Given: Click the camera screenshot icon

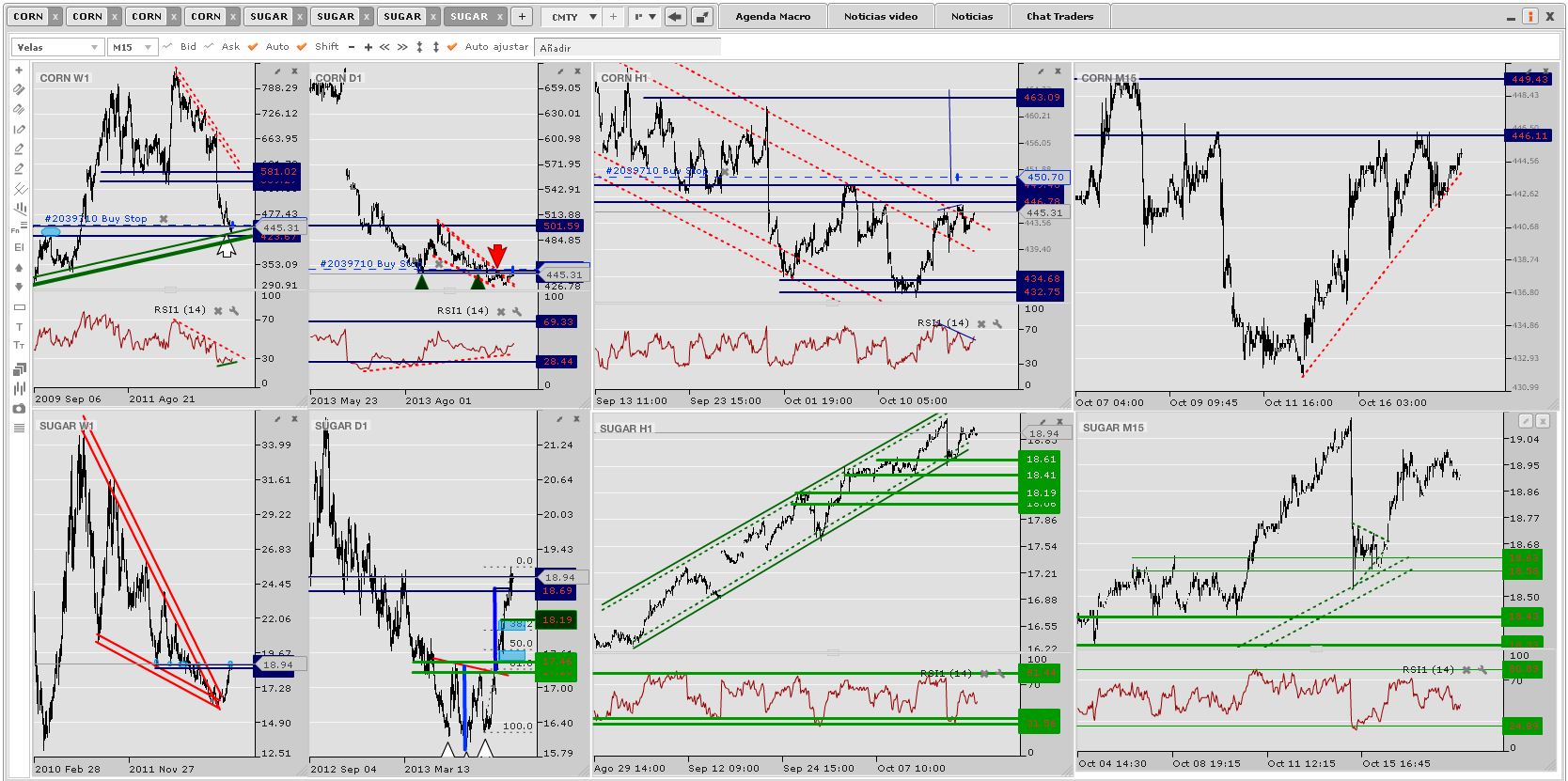Looking at the screenshot, I should click(x=19, y=409).
